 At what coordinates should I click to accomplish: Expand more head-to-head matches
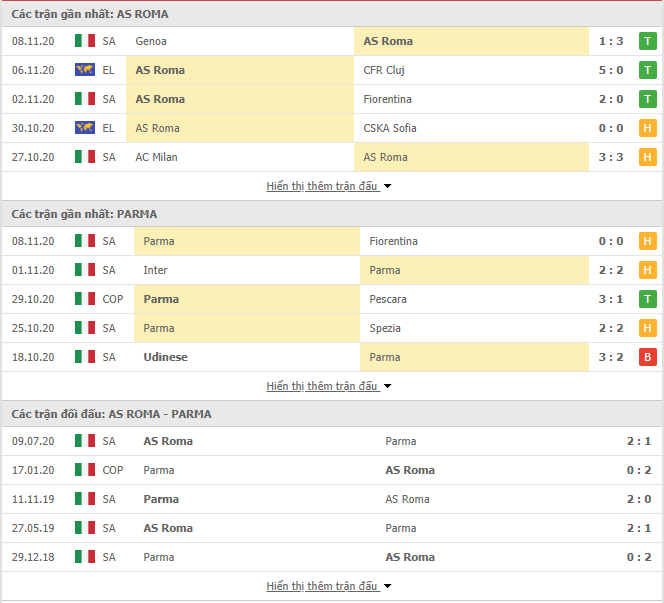(329, 586)
